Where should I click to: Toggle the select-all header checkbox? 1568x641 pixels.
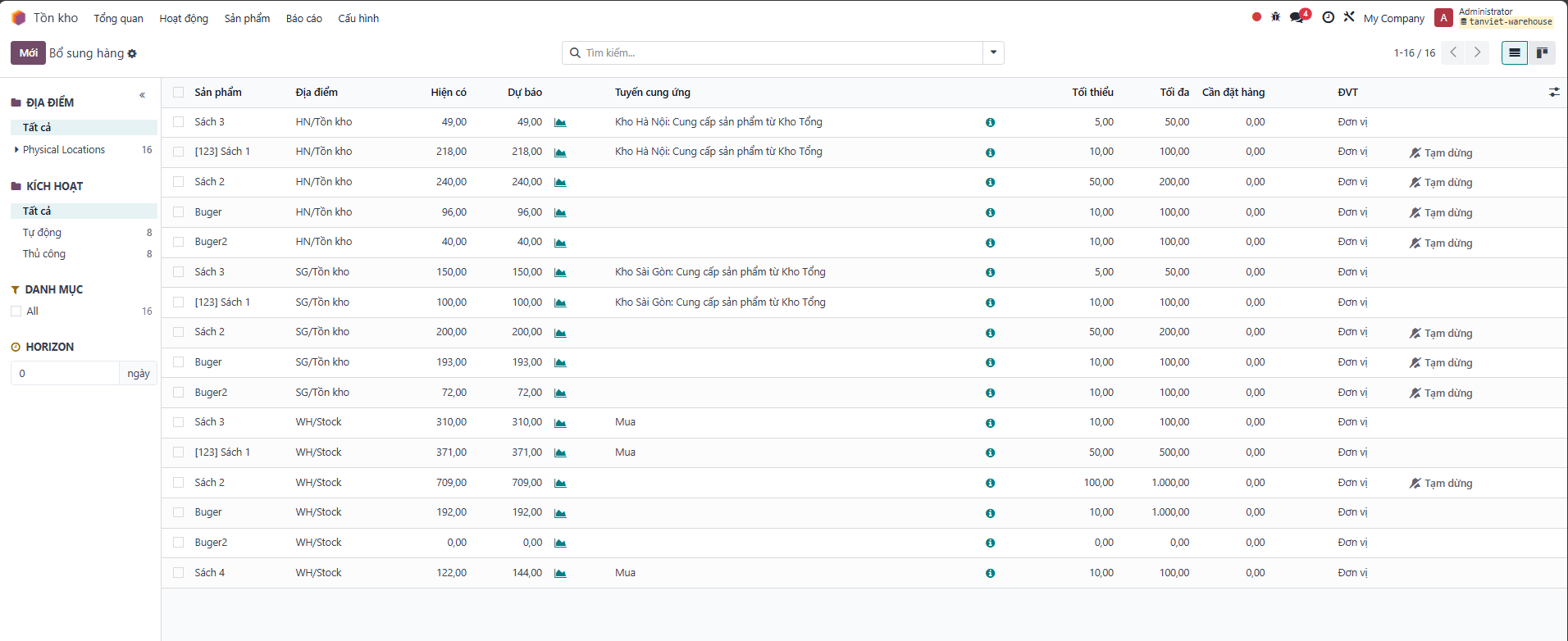(178, 93)
